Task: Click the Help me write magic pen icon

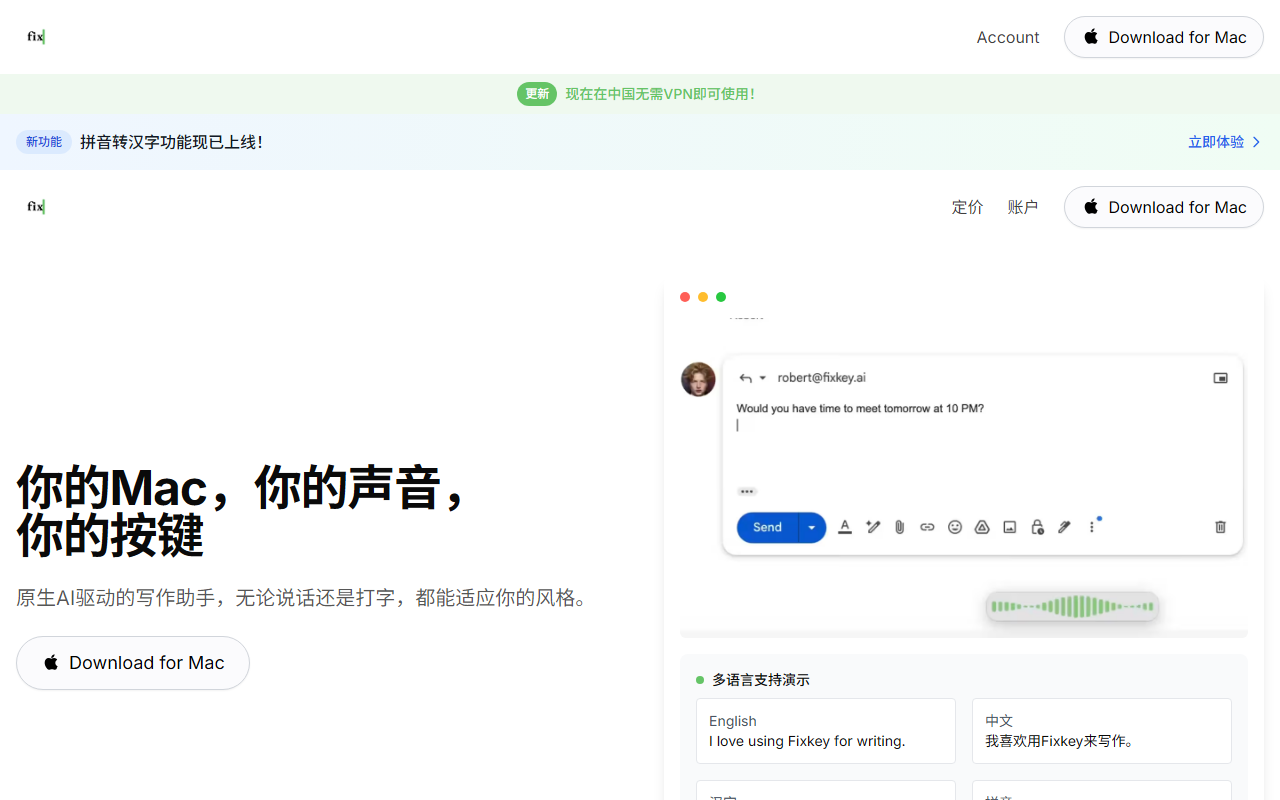Action: point(873,527)
